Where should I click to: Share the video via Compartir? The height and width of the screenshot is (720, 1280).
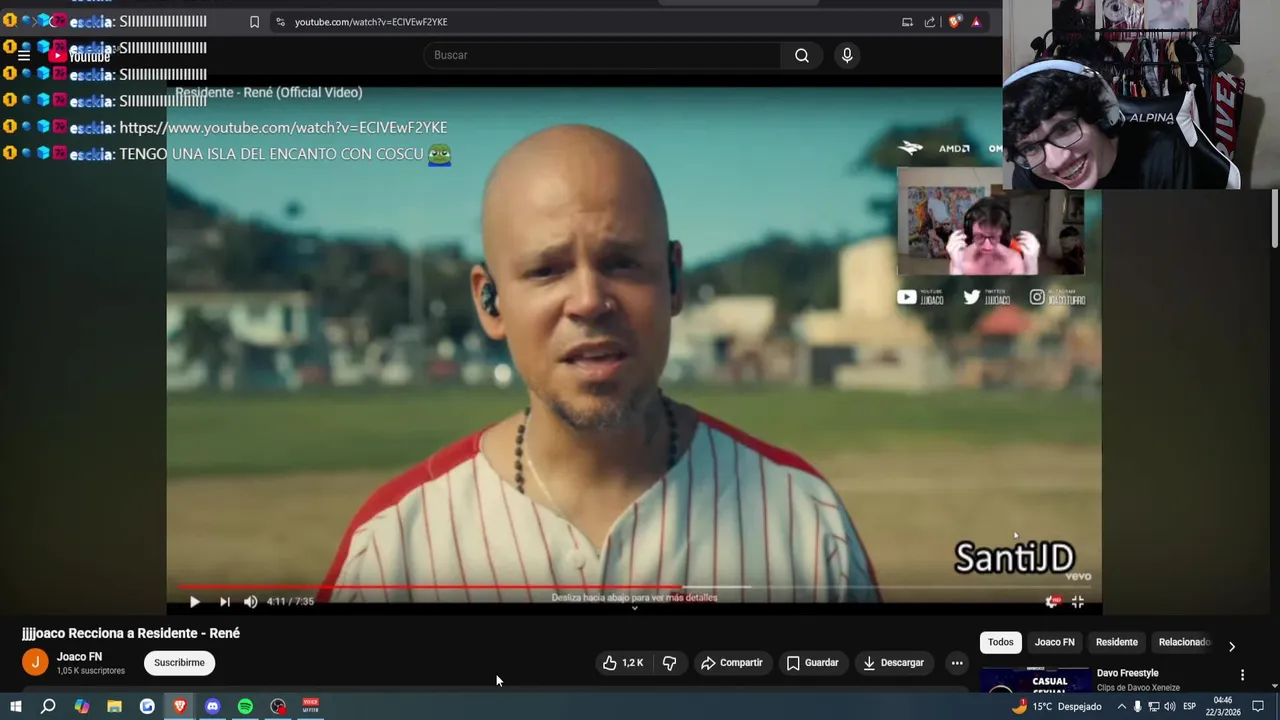click(732, 663)
